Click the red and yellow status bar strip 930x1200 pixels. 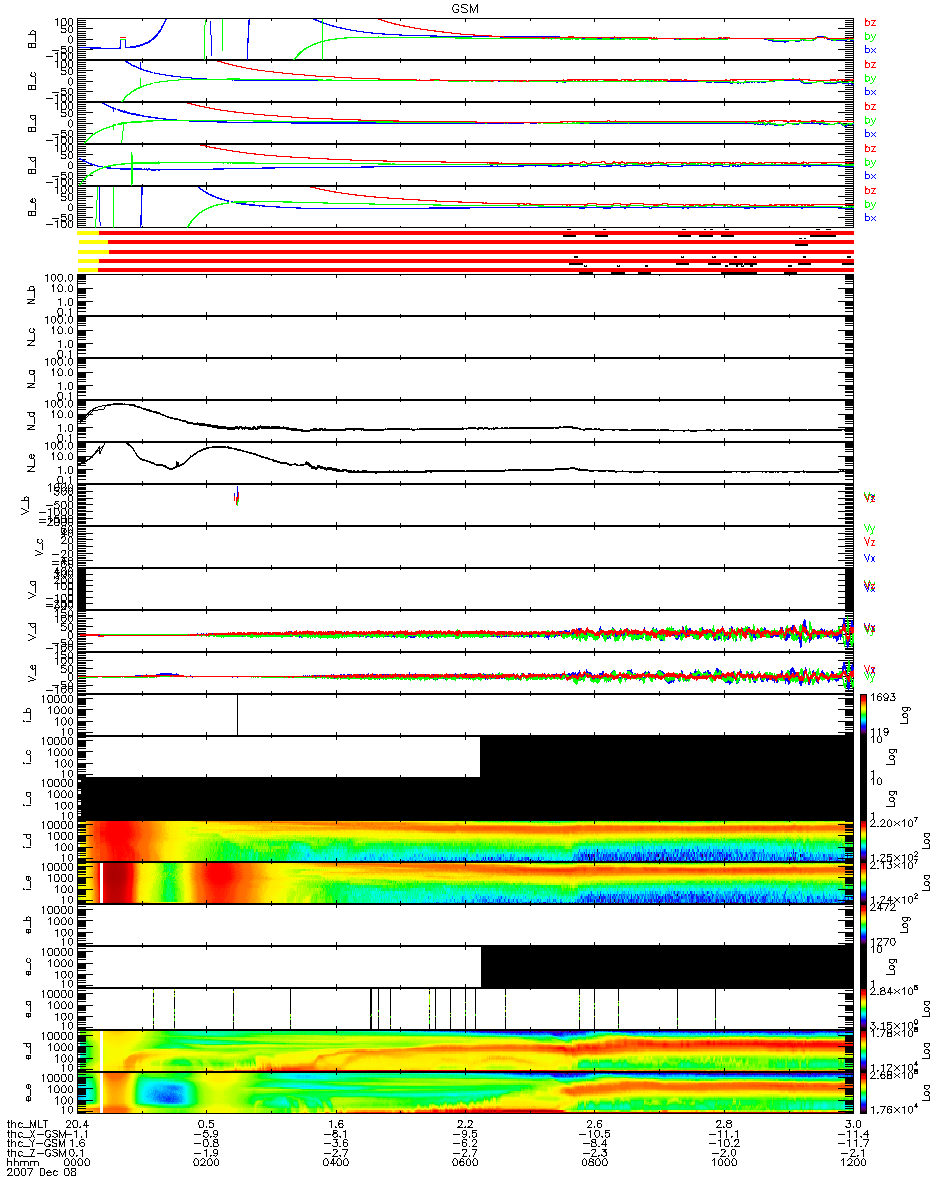[467, 251]
